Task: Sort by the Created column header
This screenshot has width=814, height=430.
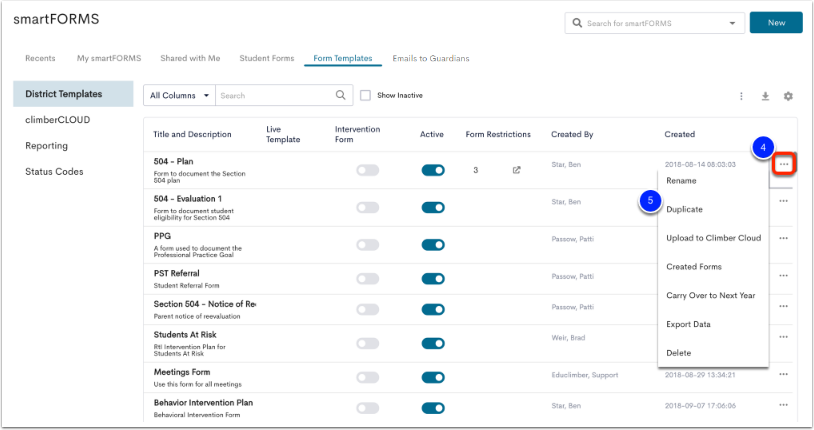Action: point(680,135)
